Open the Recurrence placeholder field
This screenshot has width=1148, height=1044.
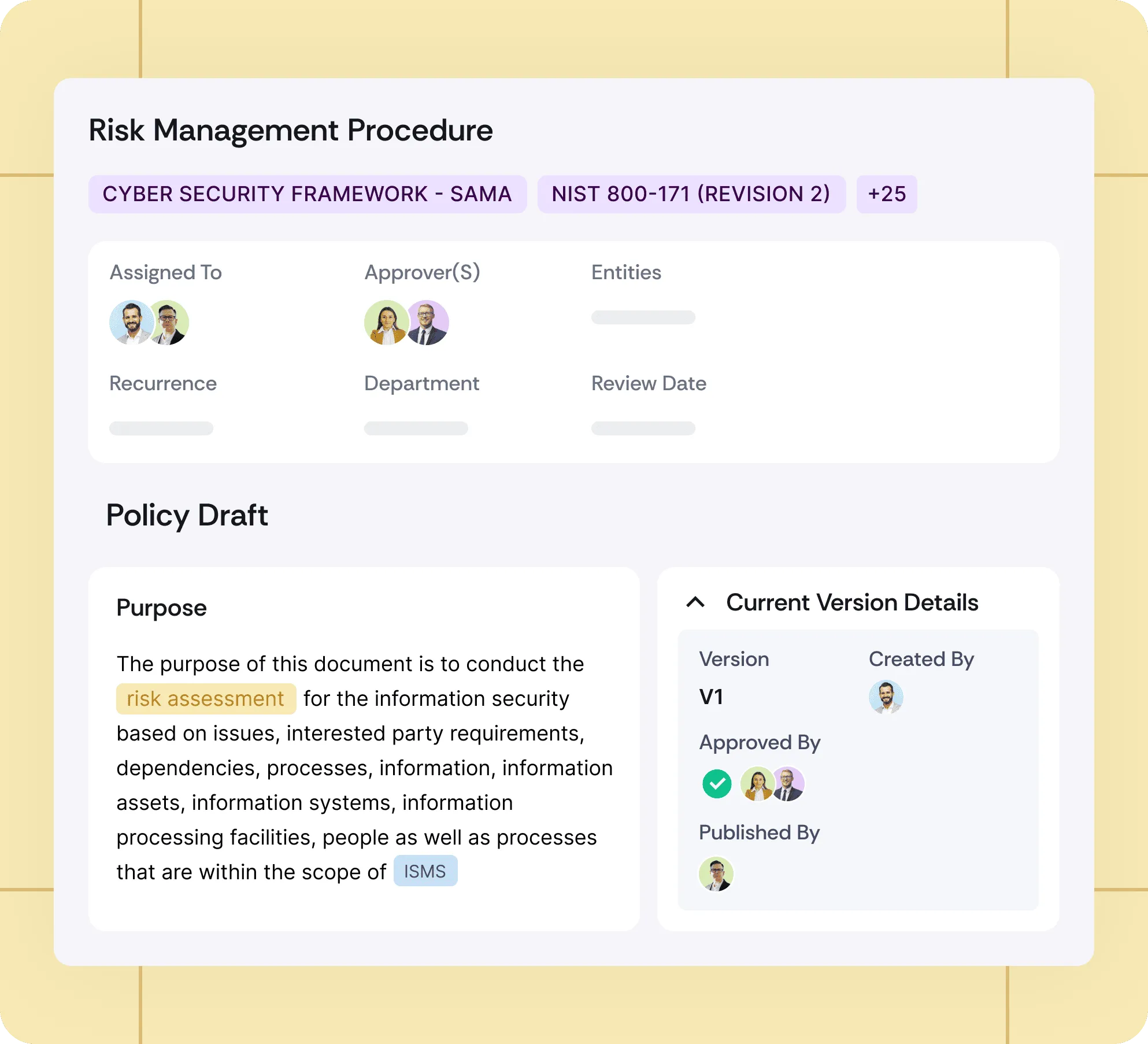pos(161,428)
